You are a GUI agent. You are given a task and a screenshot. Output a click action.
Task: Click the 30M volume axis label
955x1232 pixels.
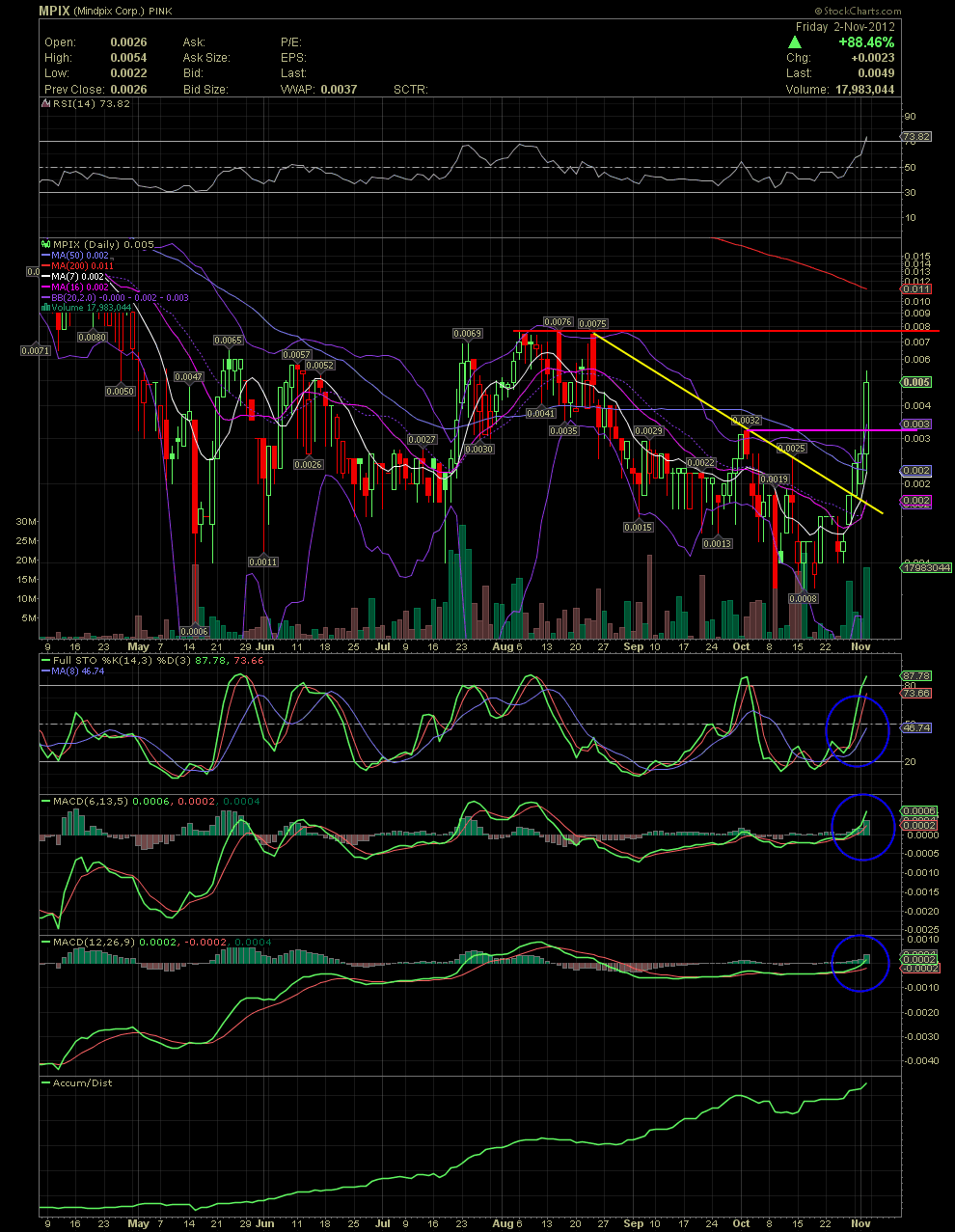click(x=26, y=521)
